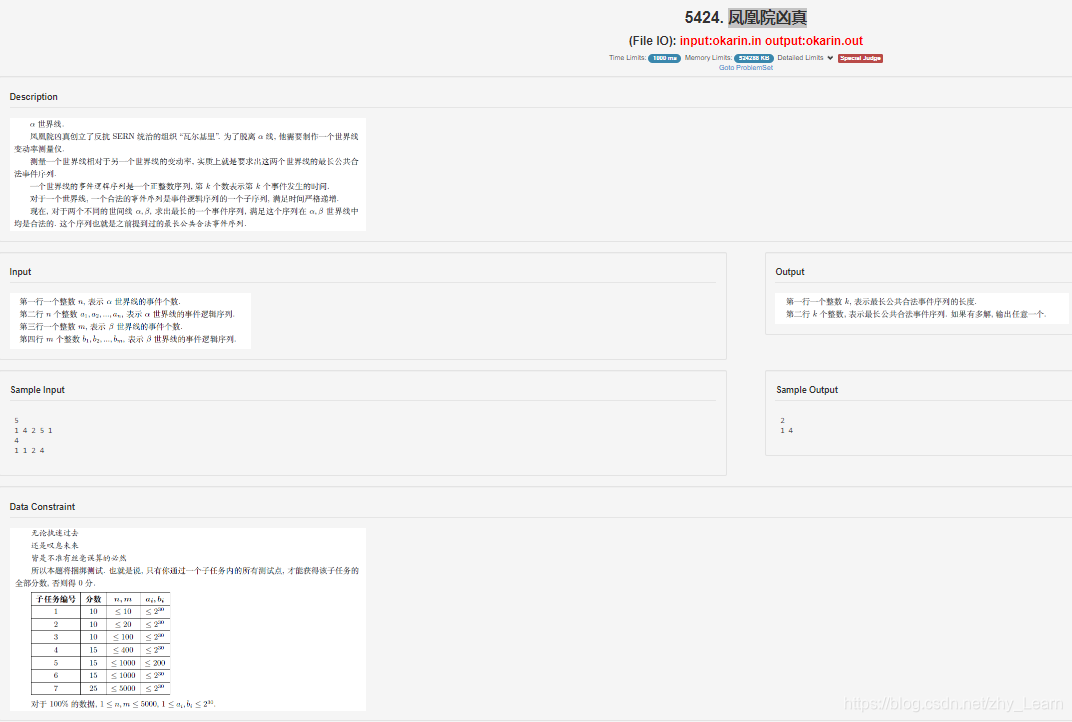Select the problem title 5424. 凤凰院凶真
Image resolution: width=1072 pixels, height=722 pixels.
tap(745, 17)
